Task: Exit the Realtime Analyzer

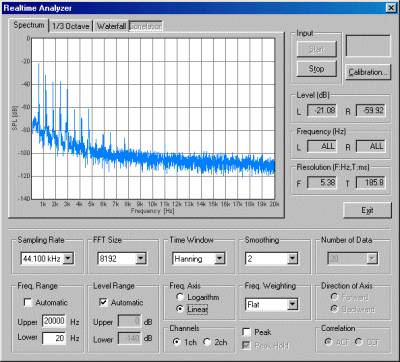Action: click(x=367, y=210)
